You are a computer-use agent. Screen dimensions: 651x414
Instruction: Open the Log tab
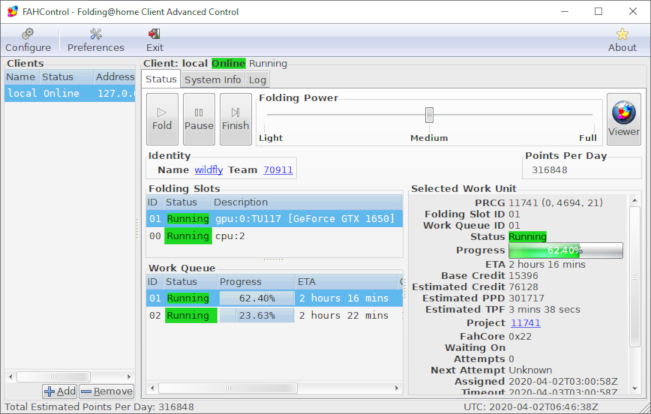257,80
